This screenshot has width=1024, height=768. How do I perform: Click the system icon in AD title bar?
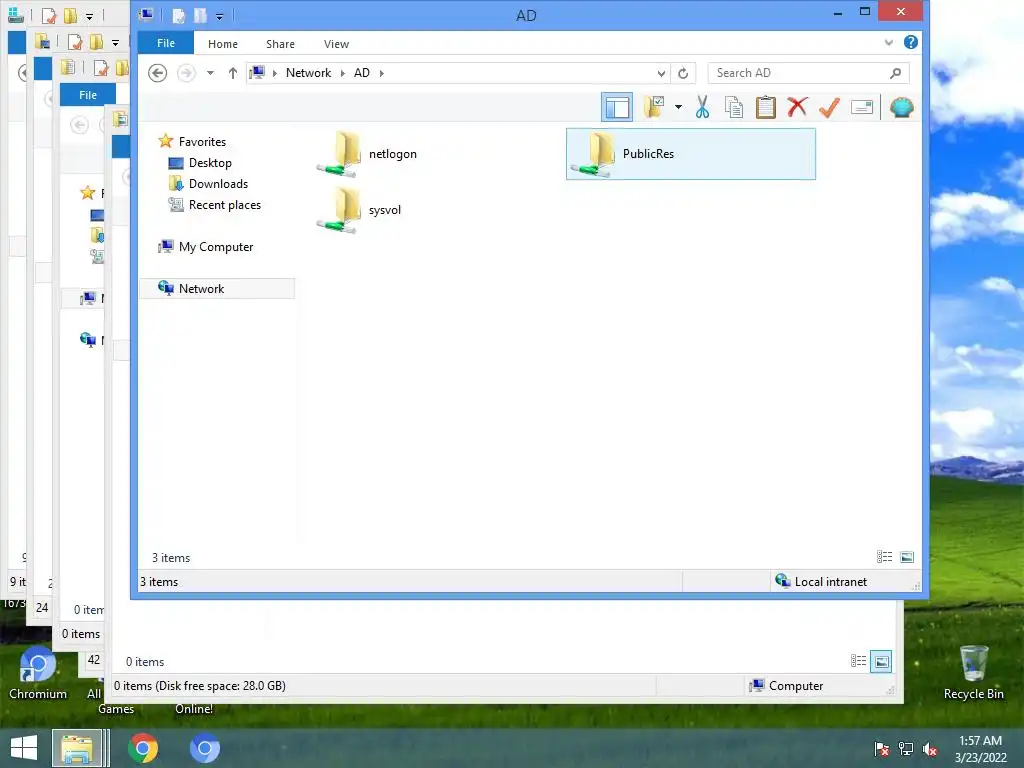point(147,14)
